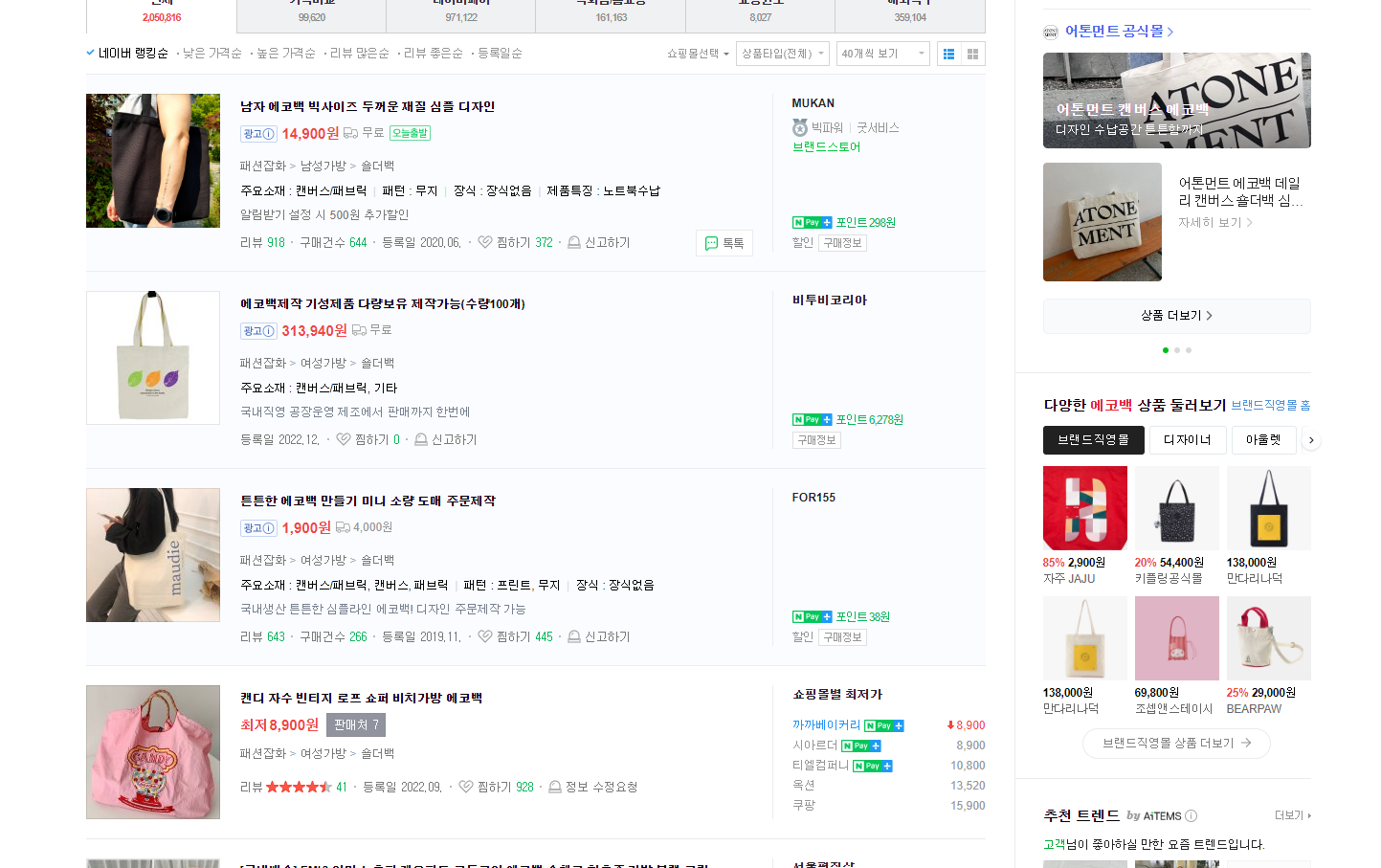This screenshot has height=868, width=1381.
Task: Click 신고하기 siren on 비투비코리아 listing
Action: coord(421,440)
